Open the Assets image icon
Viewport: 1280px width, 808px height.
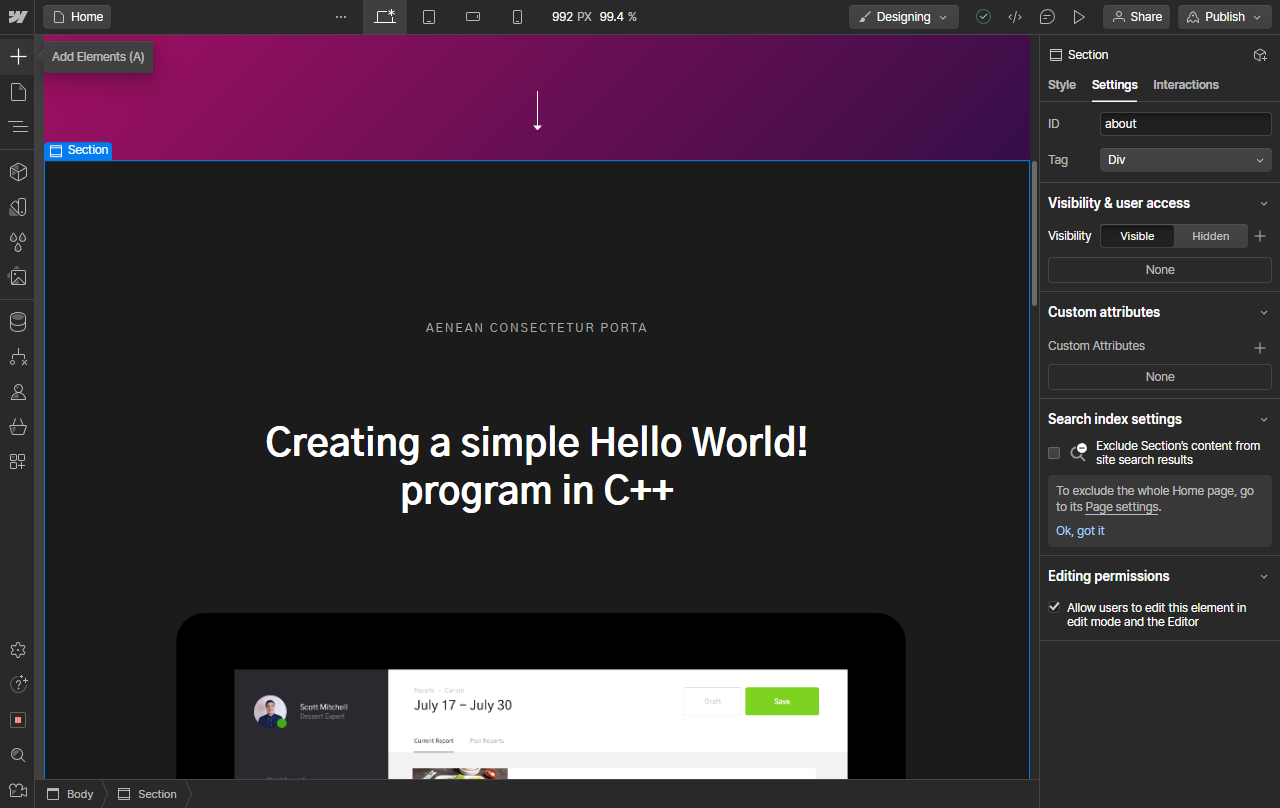[x=18, y=277]
